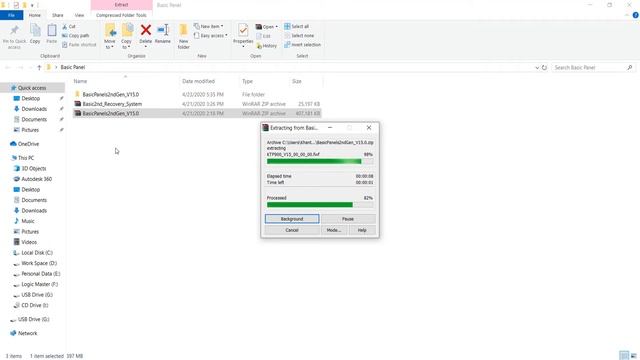640x360 pixels.
Task: Click Help in the extraction dialog
Action: 362,230
